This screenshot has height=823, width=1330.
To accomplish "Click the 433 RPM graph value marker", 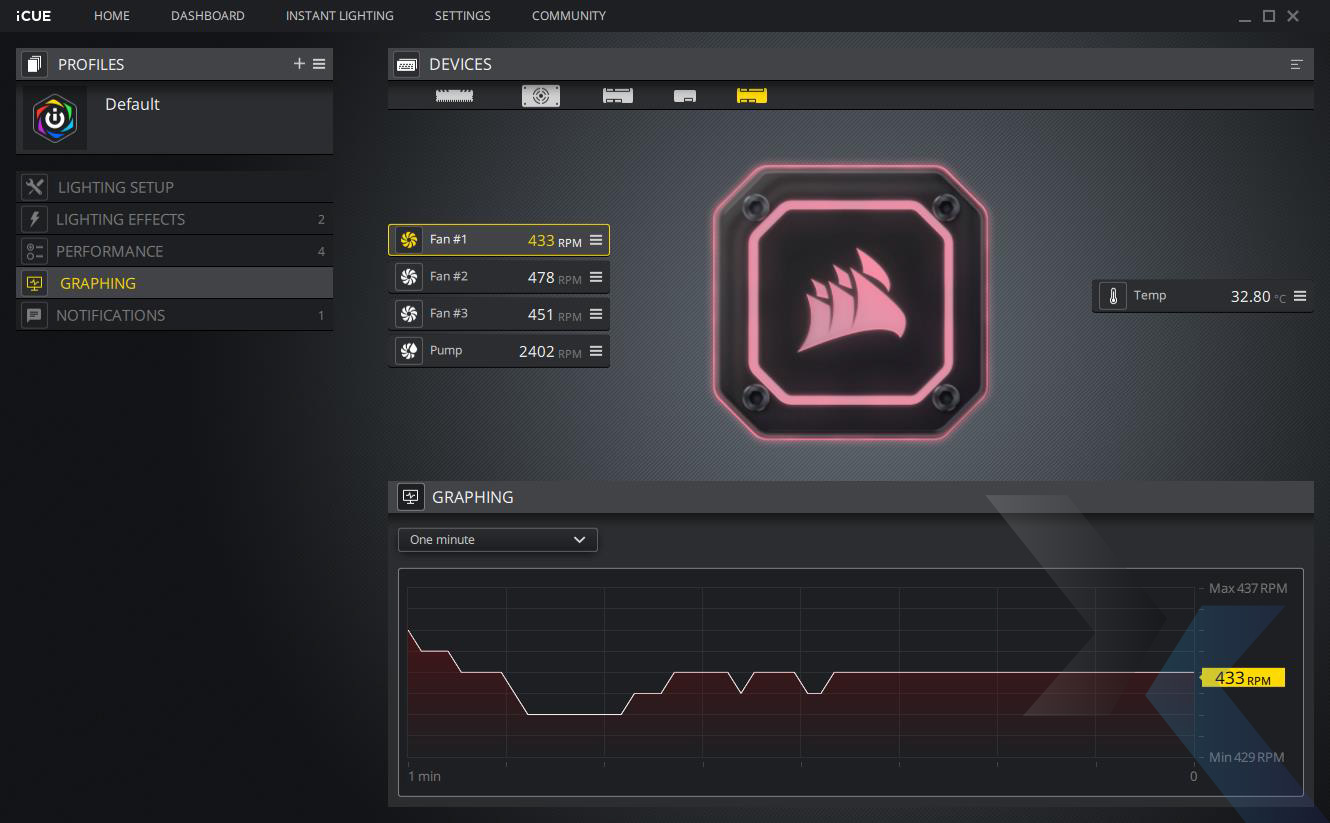I will coord(1242,678).
